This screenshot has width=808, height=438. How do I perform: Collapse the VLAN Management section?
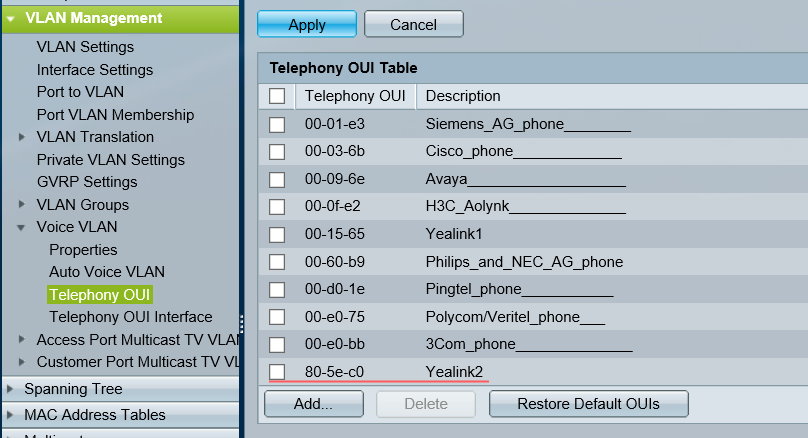10,18
